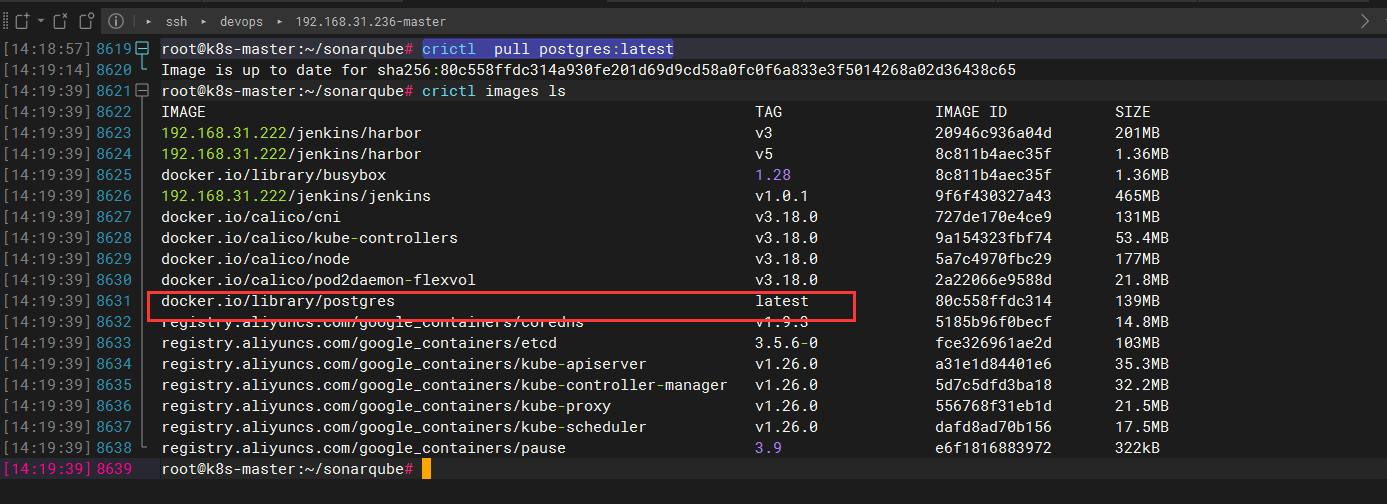The width and height of the screenshot is (1387, 504).
Task: Click the TAG column header
Action: 768,112
